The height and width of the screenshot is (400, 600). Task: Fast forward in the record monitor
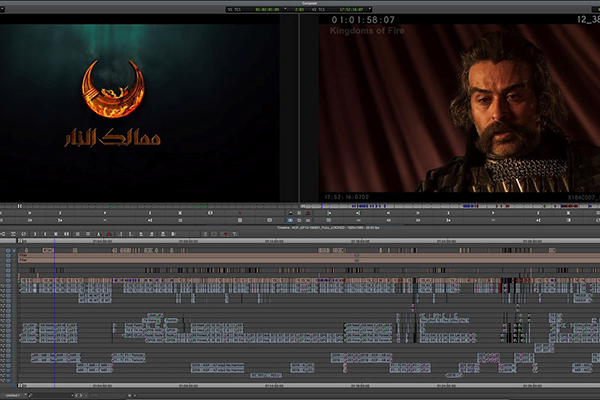point(418,220)
